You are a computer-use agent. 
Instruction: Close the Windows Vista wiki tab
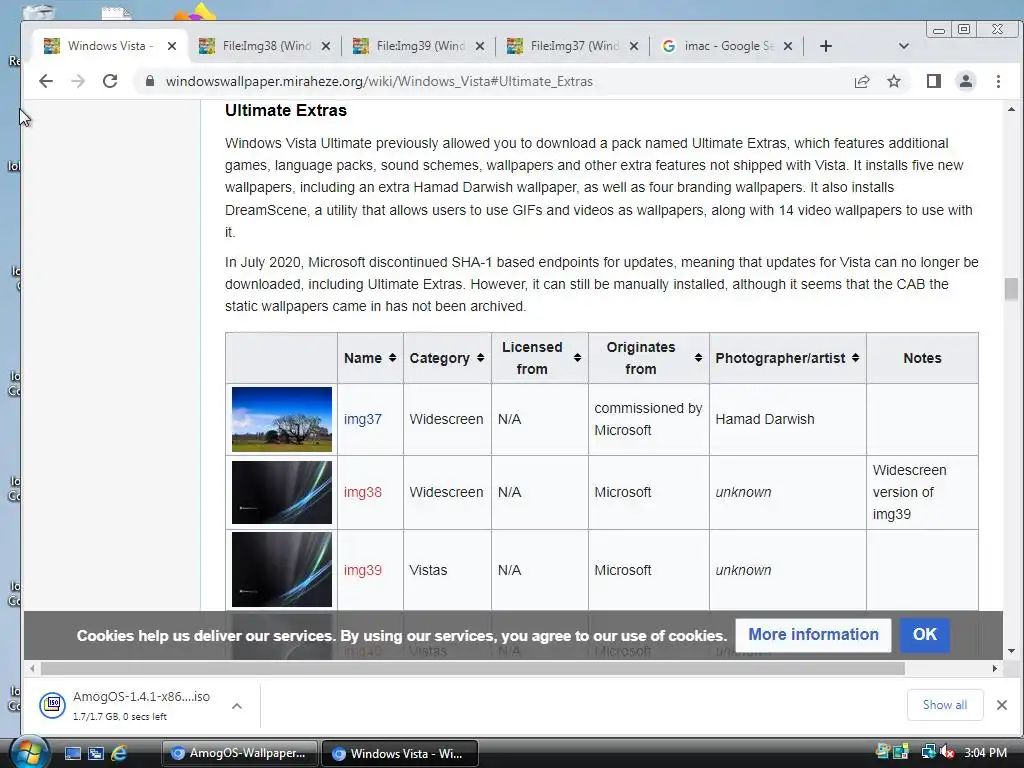tap(172, 46)
